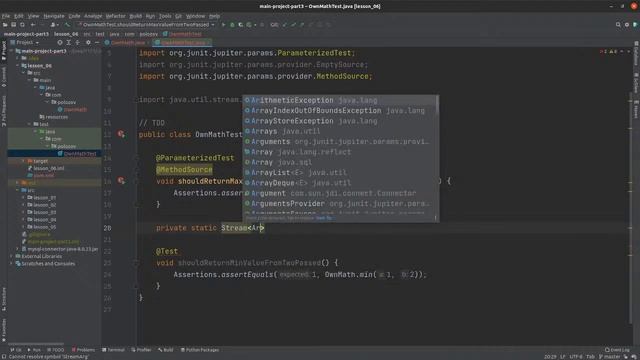Click the Select Opened File target icon
Screen dimensions: 640x360
pos(60,42)
